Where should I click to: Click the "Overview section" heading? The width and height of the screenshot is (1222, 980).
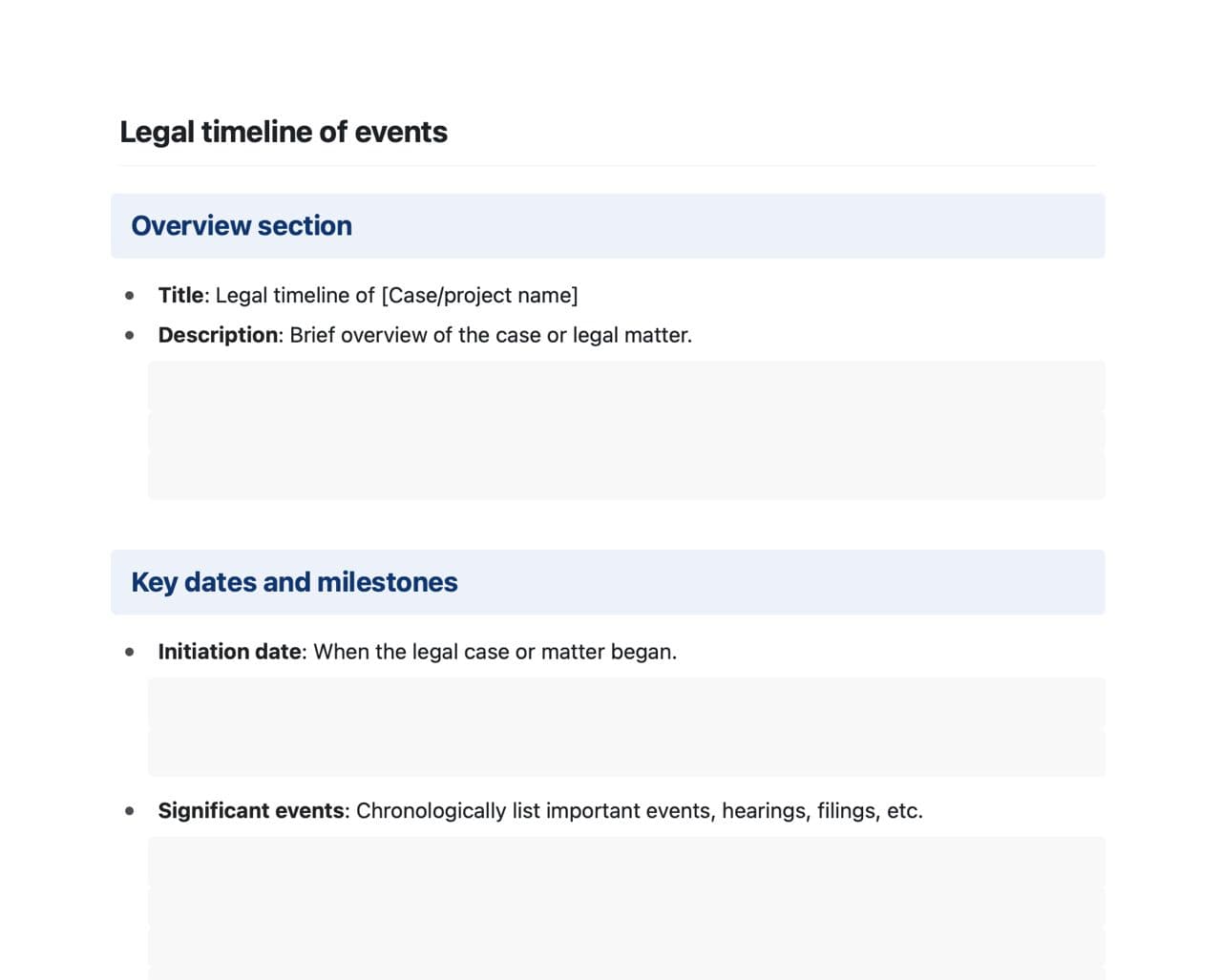[242, 226]
